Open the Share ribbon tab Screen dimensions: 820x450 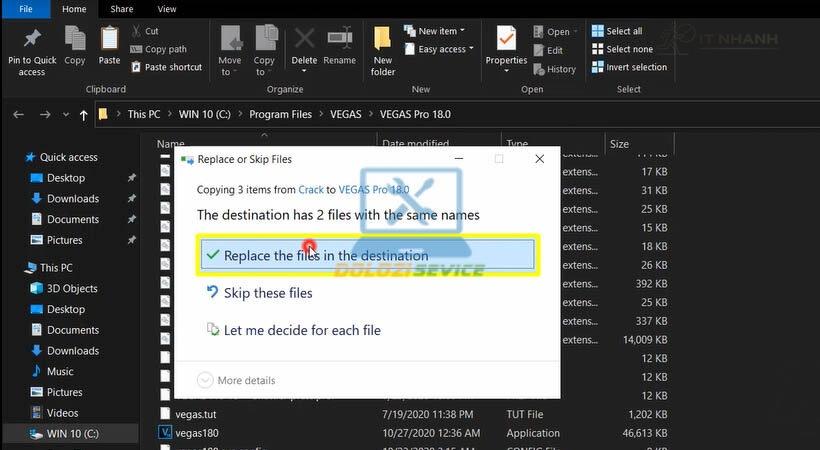(122, 9)
